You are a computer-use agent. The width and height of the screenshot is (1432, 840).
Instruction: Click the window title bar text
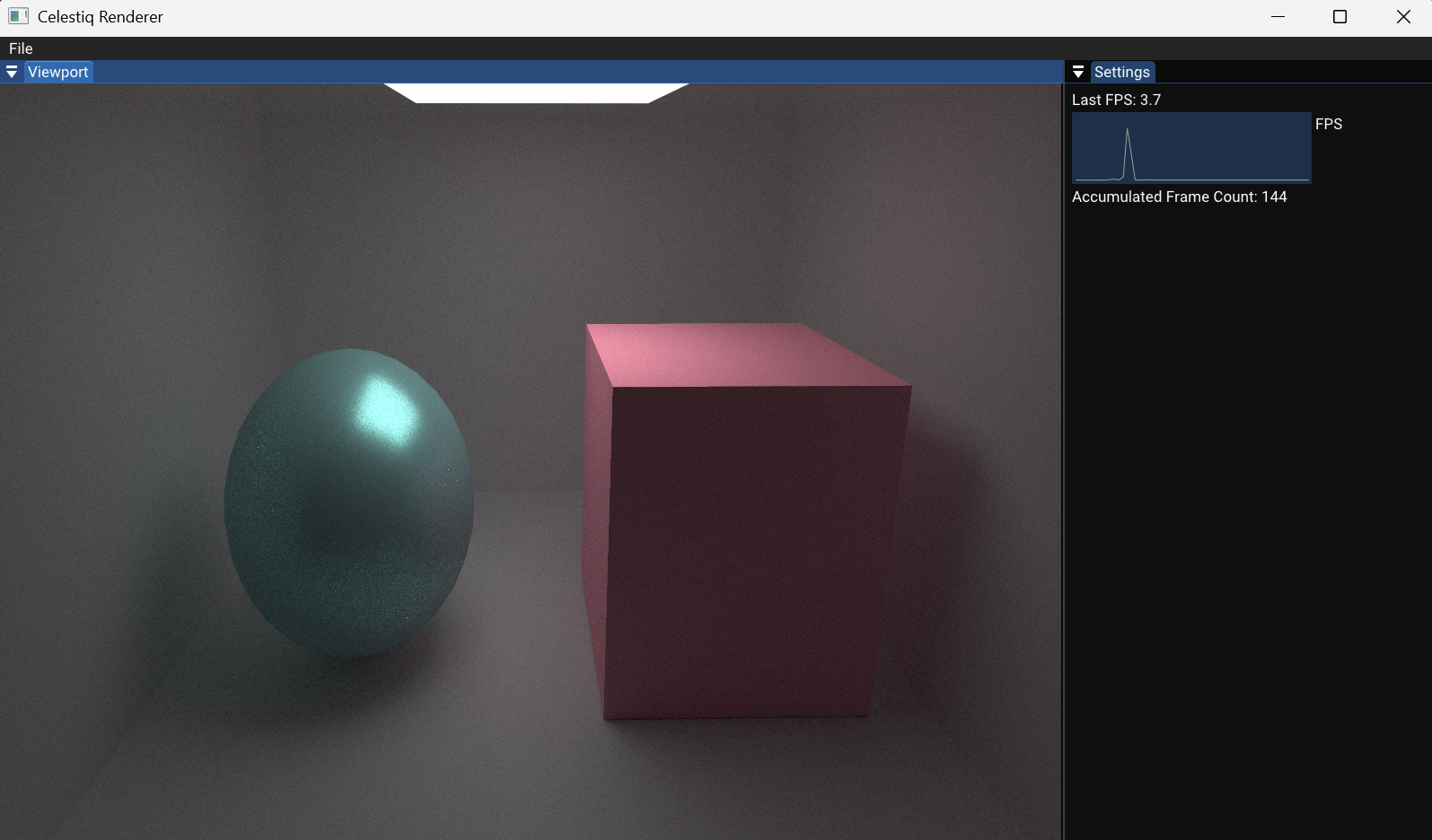[101, 16]
